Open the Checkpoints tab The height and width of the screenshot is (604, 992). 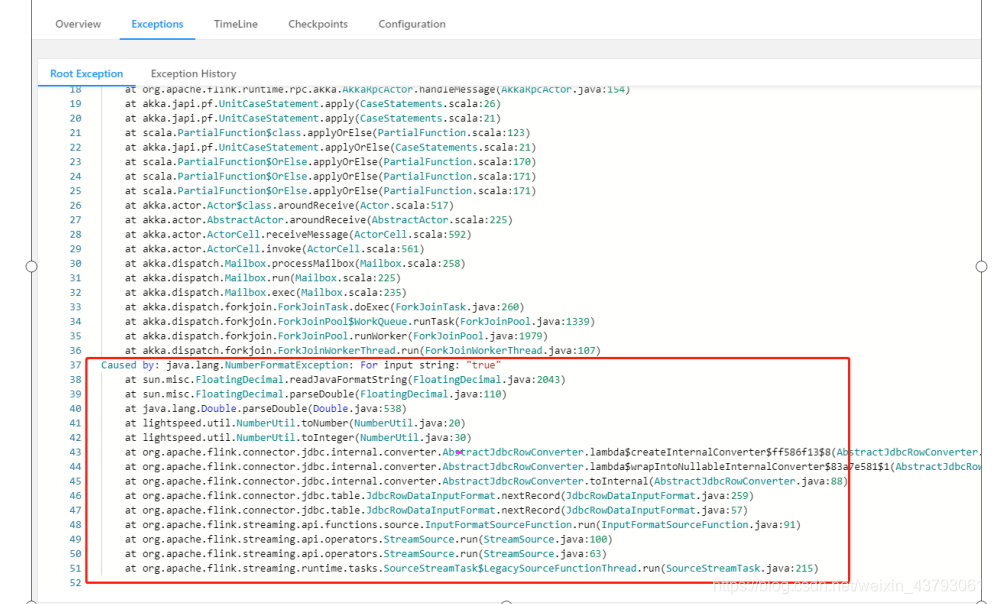pos(318,24)
